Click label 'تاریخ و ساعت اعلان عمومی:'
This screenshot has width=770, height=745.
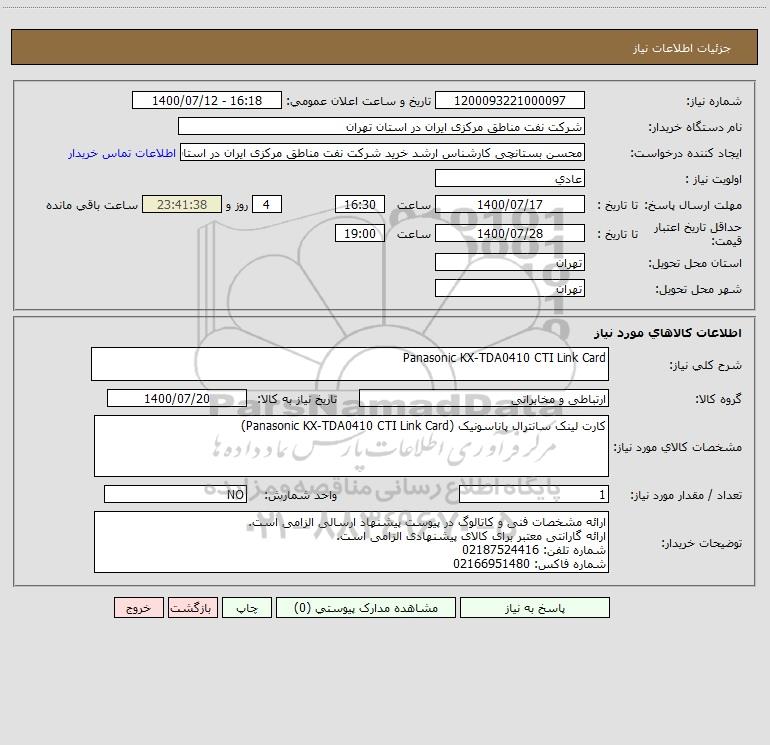[359, 101]
